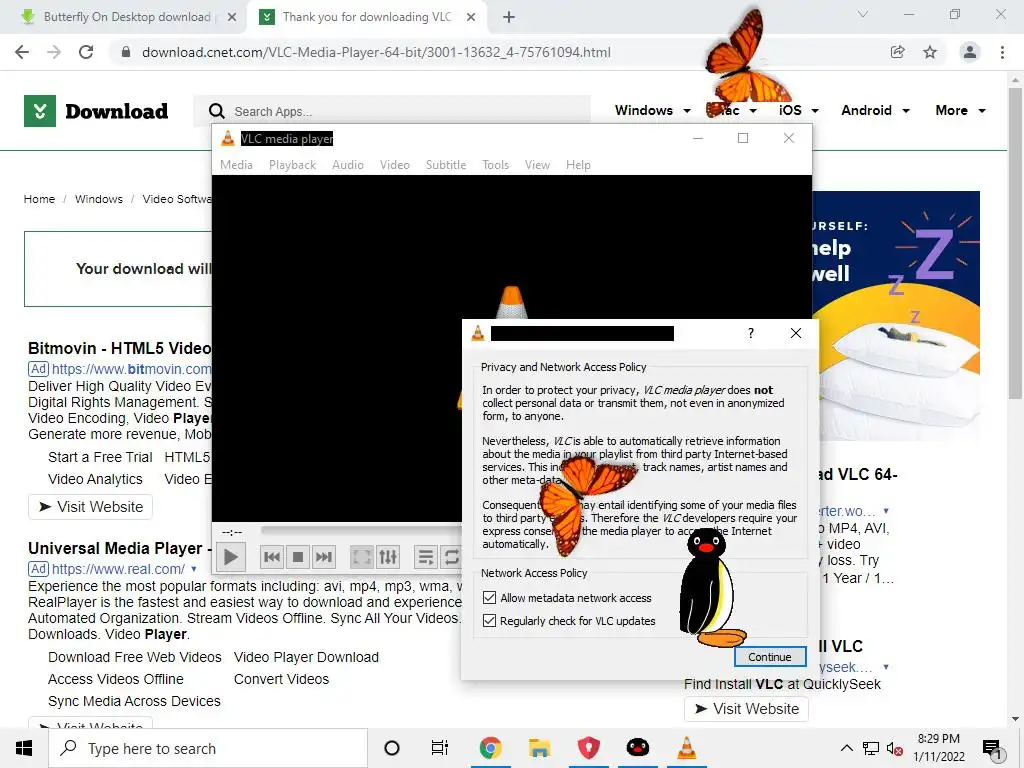Click the Continue button in privacy dialog
This screenshot has height=768, width=1024.
tap(770, 657)
